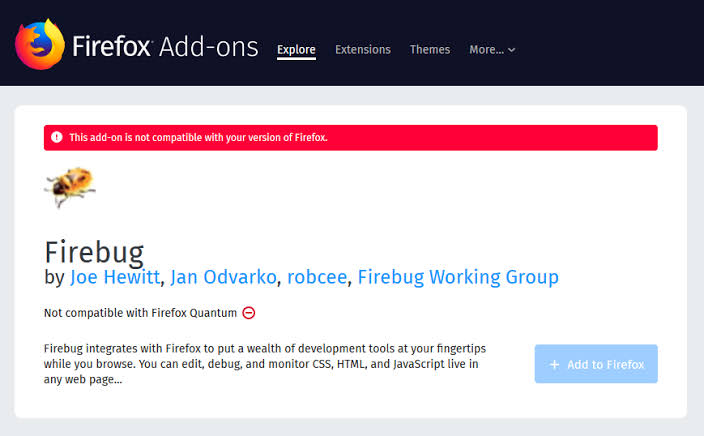Image resolution: width=704 pixels, height=436 pixels.
Task: Click the Firebug description paragraph
Action: [265, 364]
